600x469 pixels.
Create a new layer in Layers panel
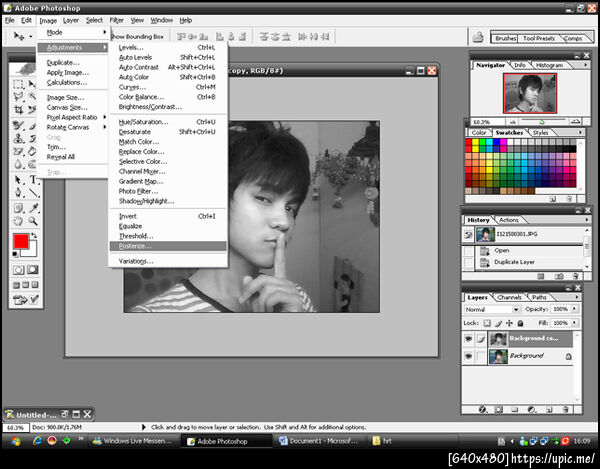[549, 409]
